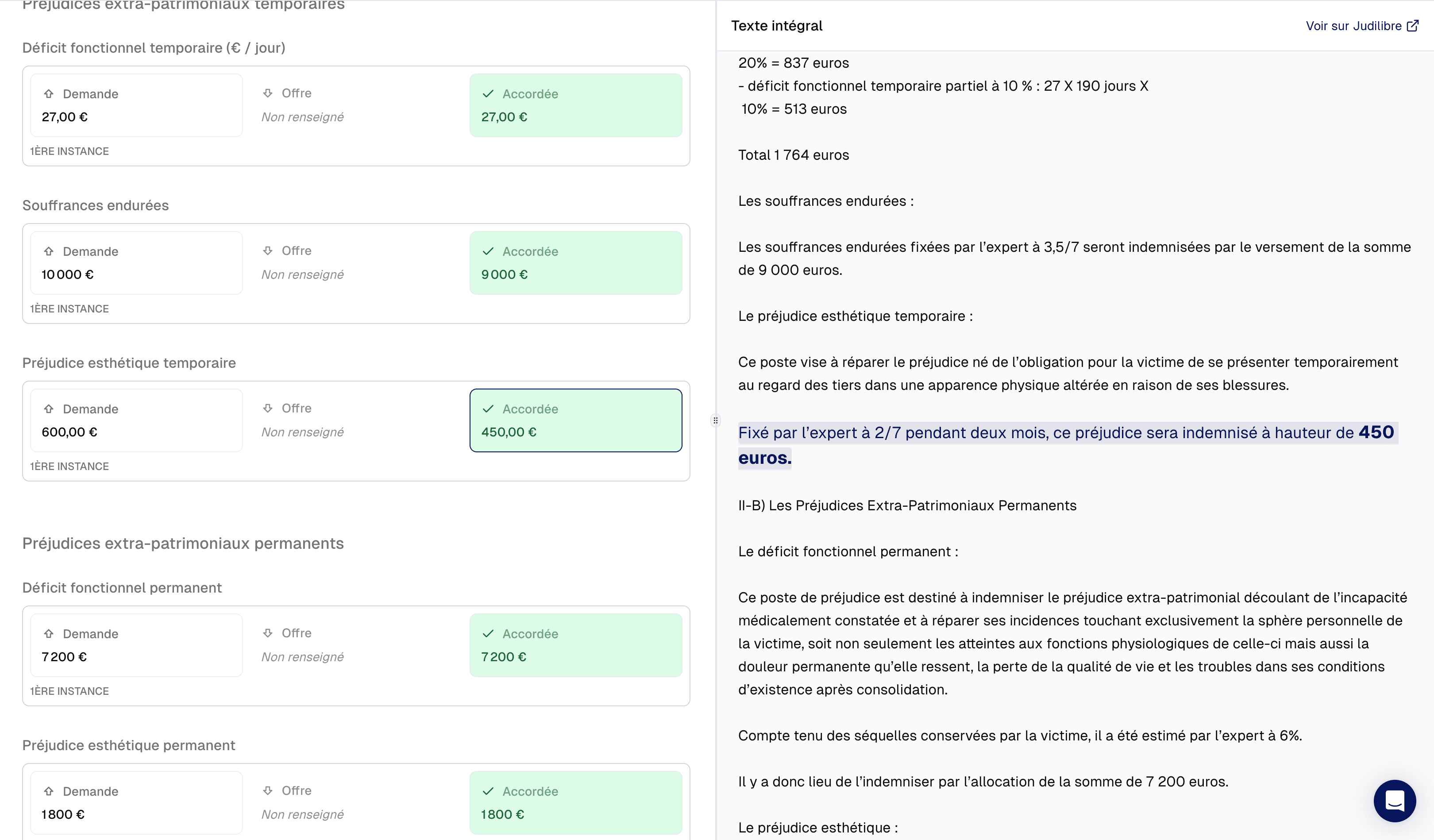Click the Demande icon for Préjudice esthétique permanent

click(49, 790)
